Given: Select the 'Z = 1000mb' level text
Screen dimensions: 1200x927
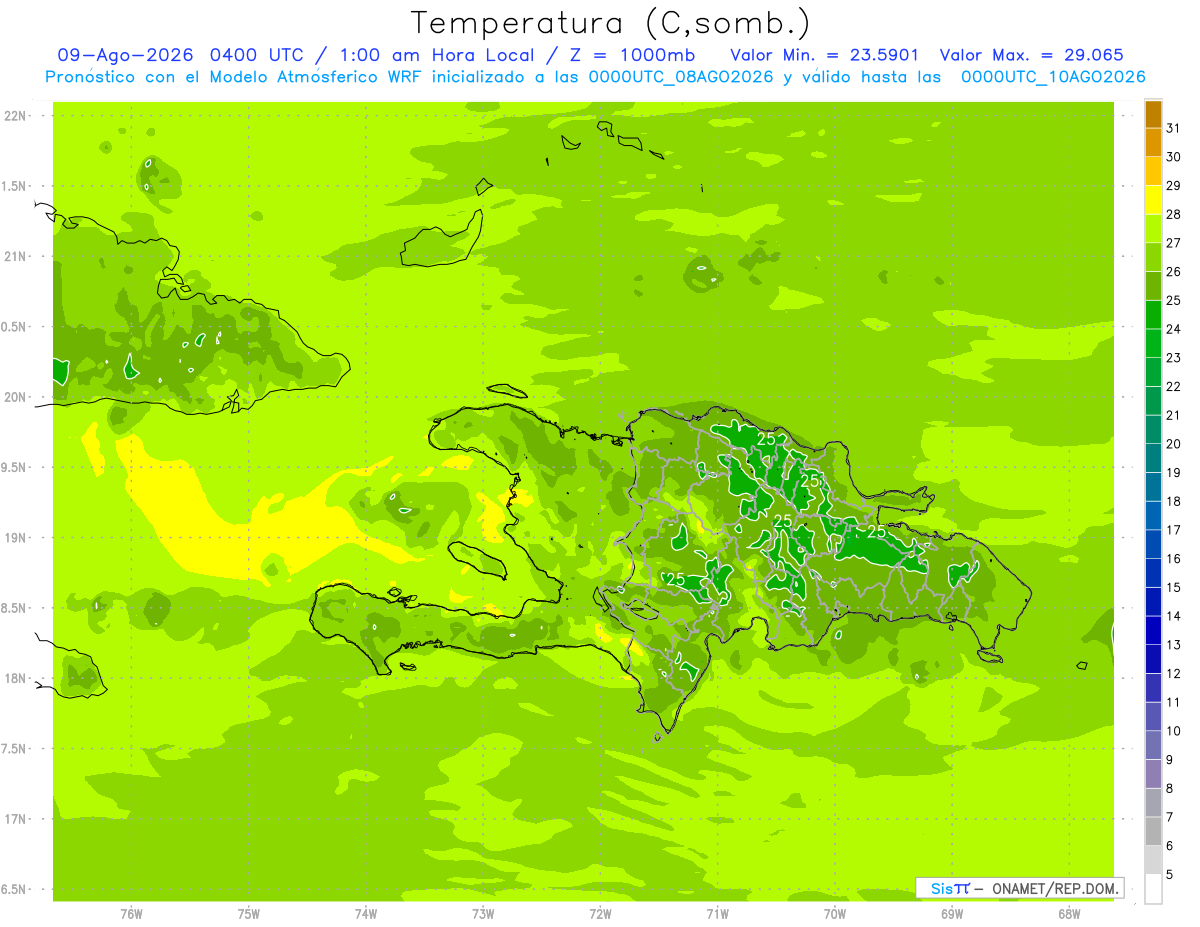Looking at the screenshot, I should 632,55.
